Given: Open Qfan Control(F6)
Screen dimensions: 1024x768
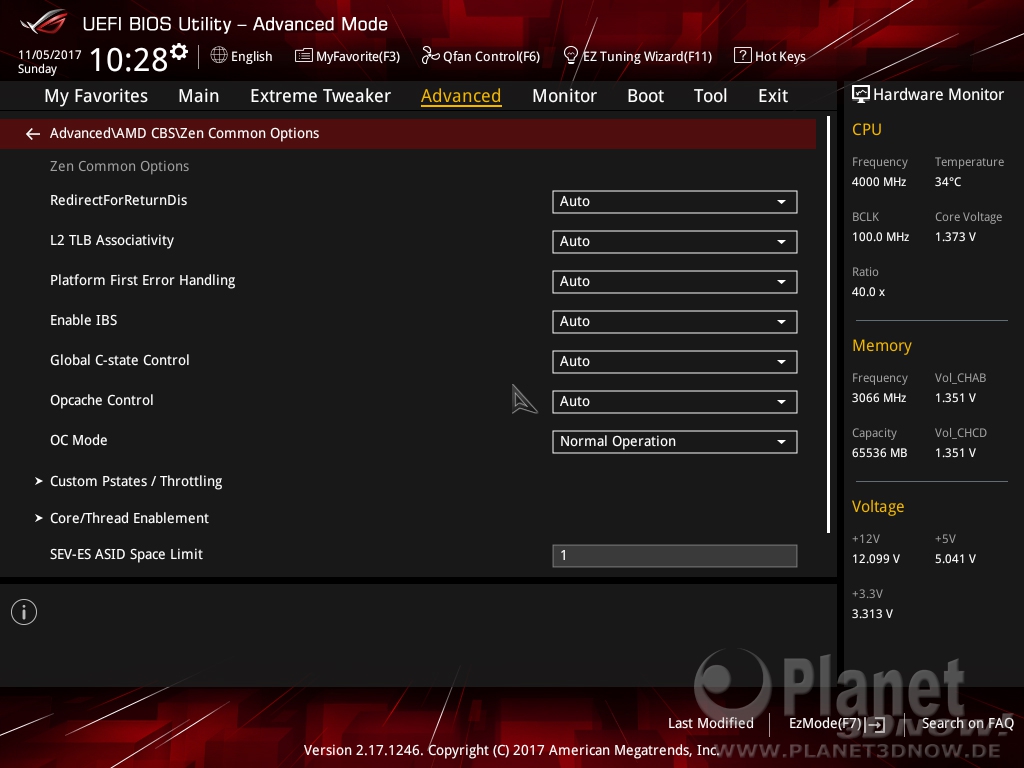Looking at the screenshot, I should (481, 56).
